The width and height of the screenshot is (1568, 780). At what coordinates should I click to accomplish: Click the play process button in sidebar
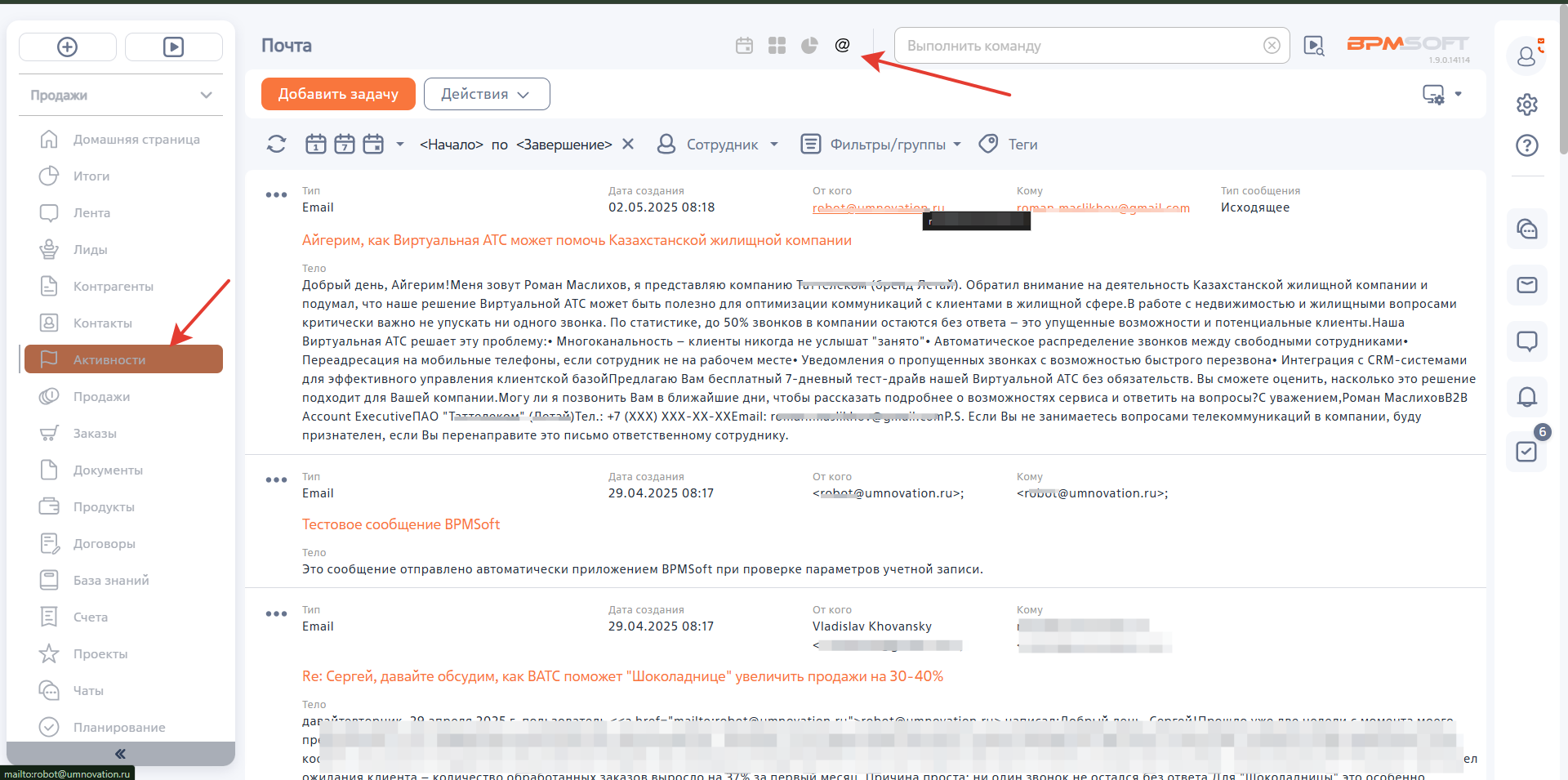click(x=173, y=47)
